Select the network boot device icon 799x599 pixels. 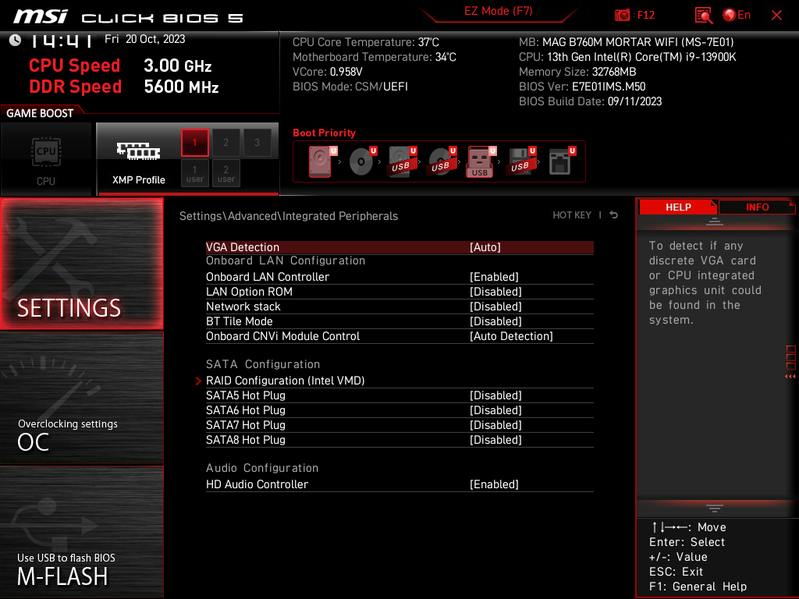pyautogui.click(x=561, y=162)
